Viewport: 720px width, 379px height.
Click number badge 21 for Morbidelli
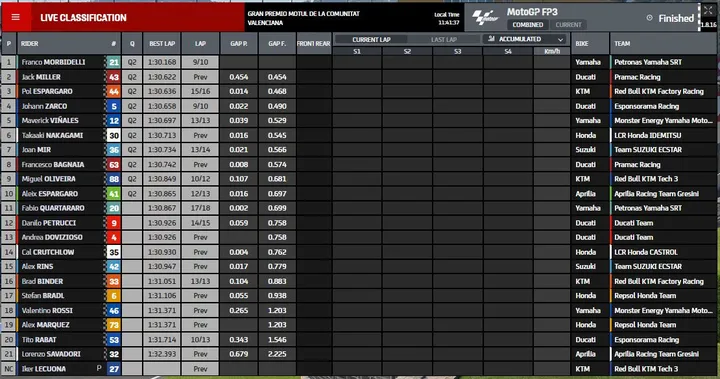pyautogui.click(x=114, y=62)
